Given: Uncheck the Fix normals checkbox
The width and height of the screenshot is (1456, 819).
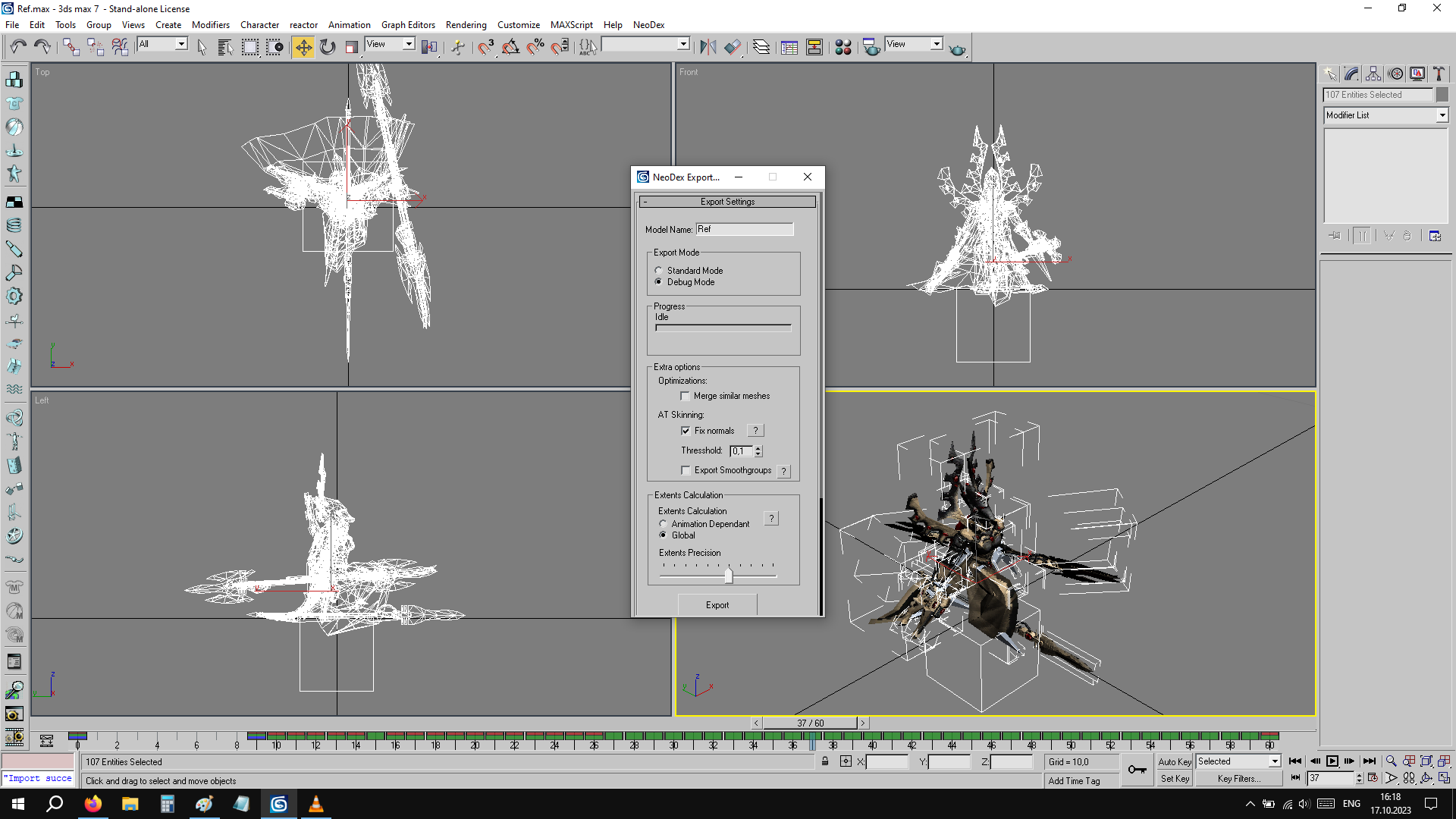Looking at the screenshot, I should 686,431.
